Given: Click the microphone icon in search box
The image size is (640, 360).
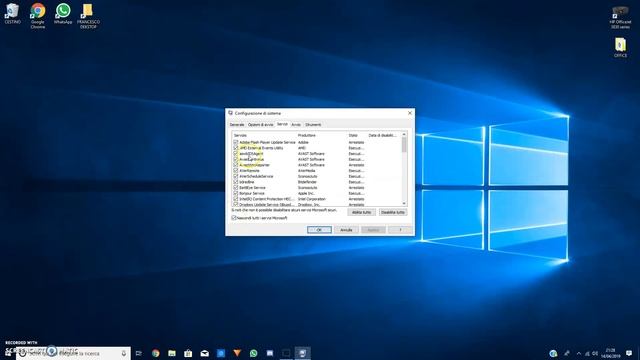Looking at the screenshot, I should tap(124, 353).
